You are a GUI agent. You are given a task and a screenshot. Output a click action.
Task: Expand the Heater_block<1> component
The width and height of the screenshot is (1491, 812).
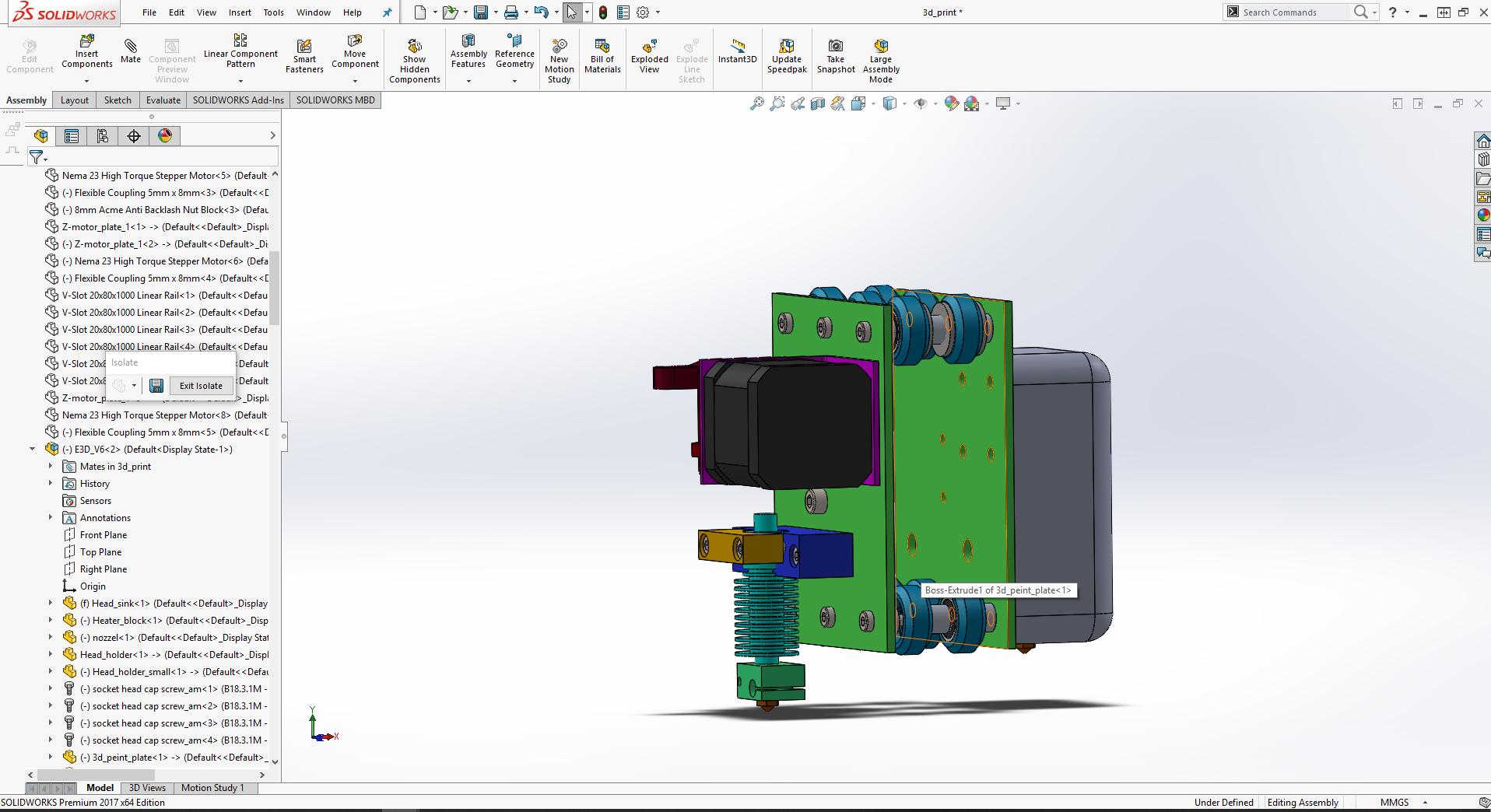[51, 620]
